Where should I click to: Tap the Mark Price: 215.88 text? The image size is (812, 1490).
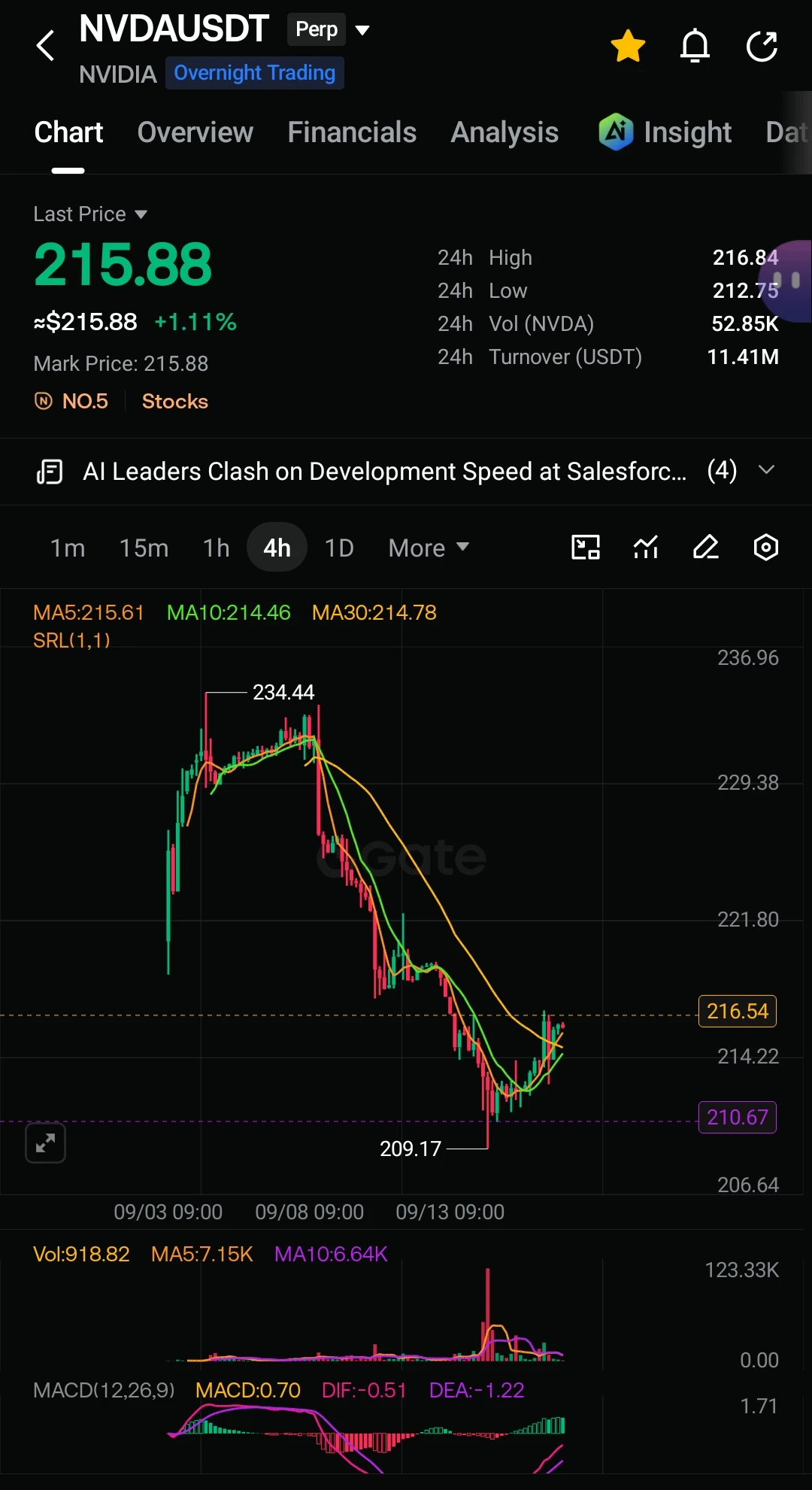(121, 364)
